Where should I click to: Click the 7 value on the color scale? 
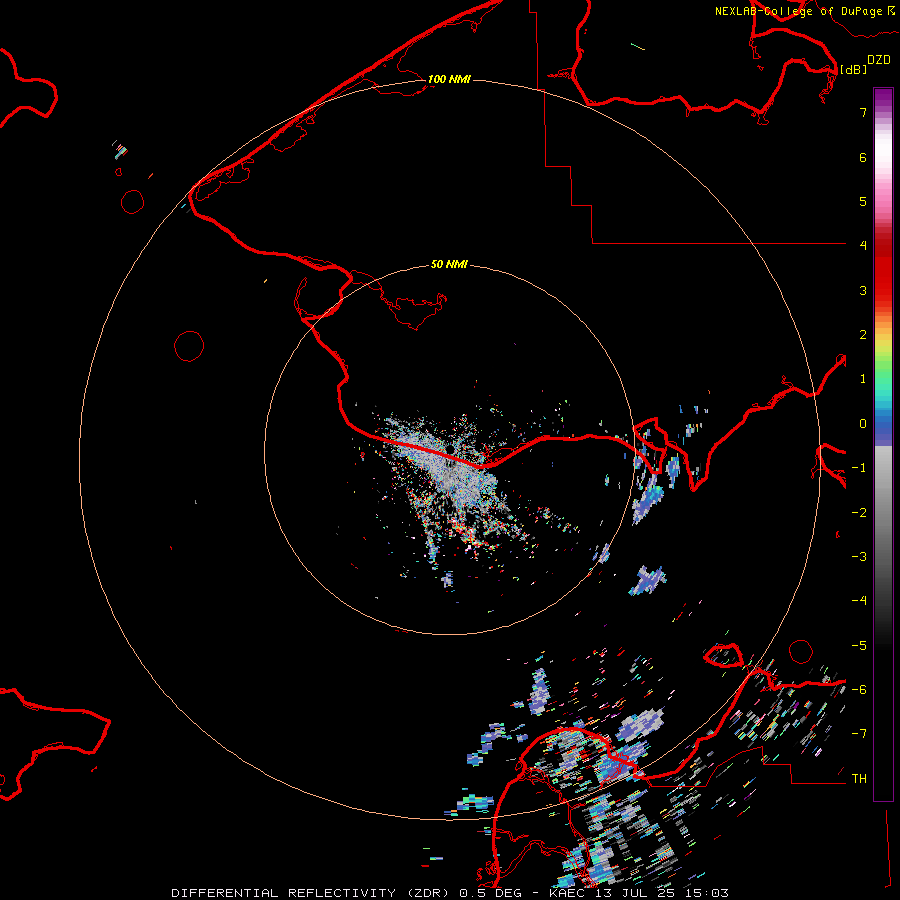click(x=863, y=112)
